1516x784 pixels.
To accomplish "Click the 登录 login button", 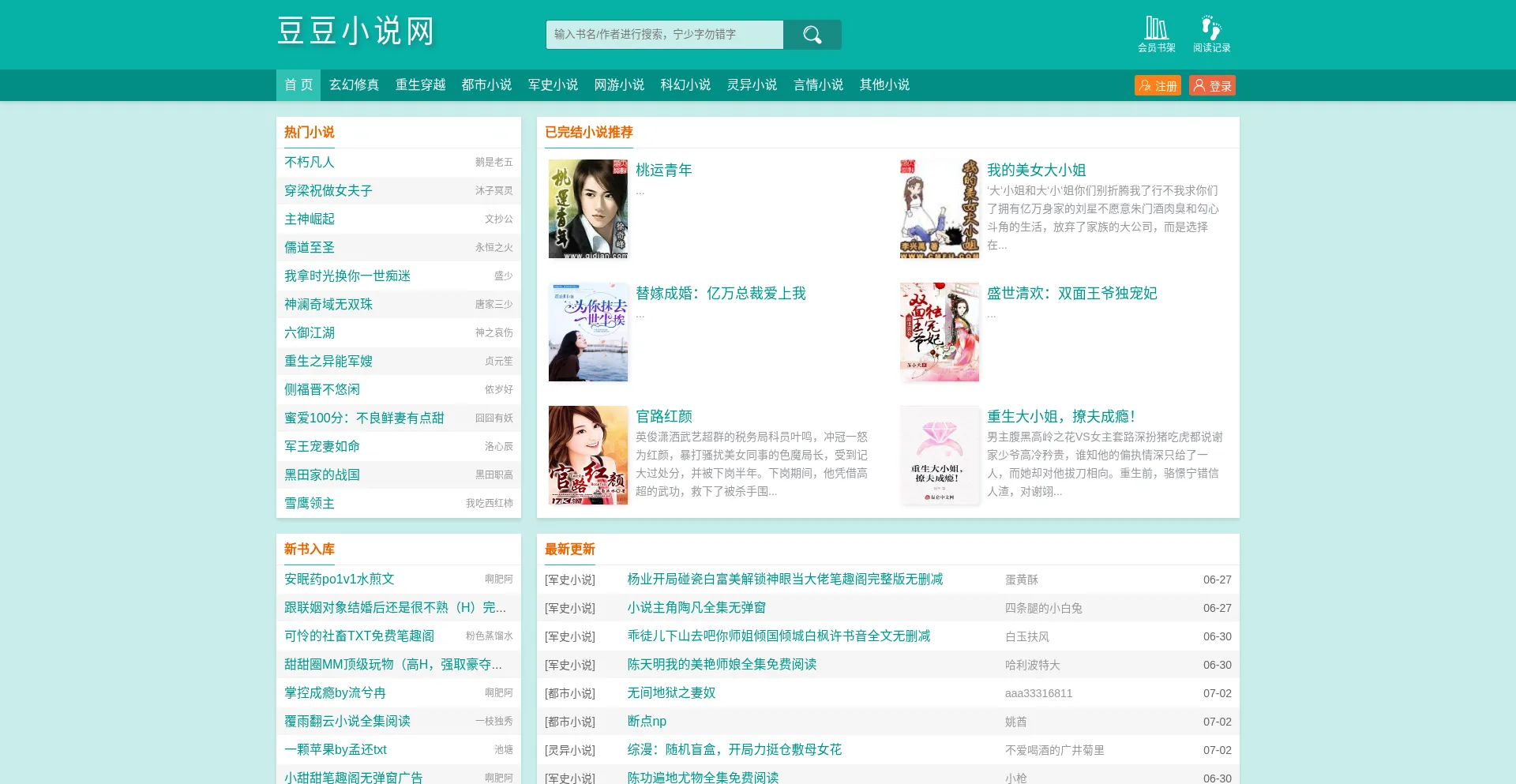I will pyautogui.click(x=1212, y=85).
